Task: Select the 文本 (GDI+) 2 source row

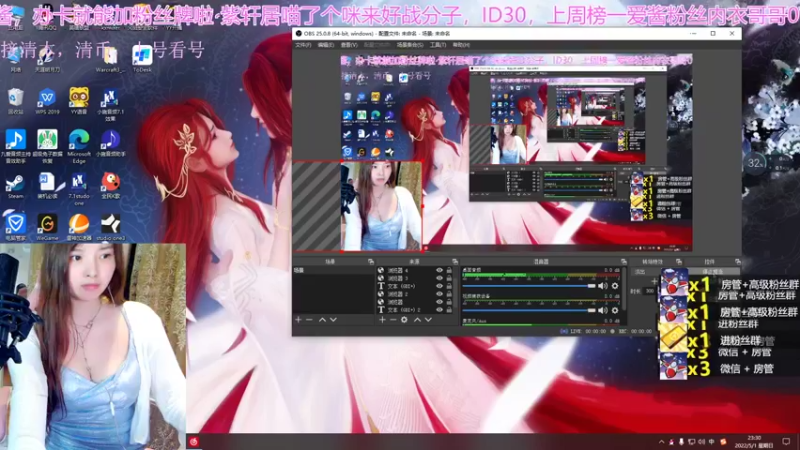Action: [415, 310]
